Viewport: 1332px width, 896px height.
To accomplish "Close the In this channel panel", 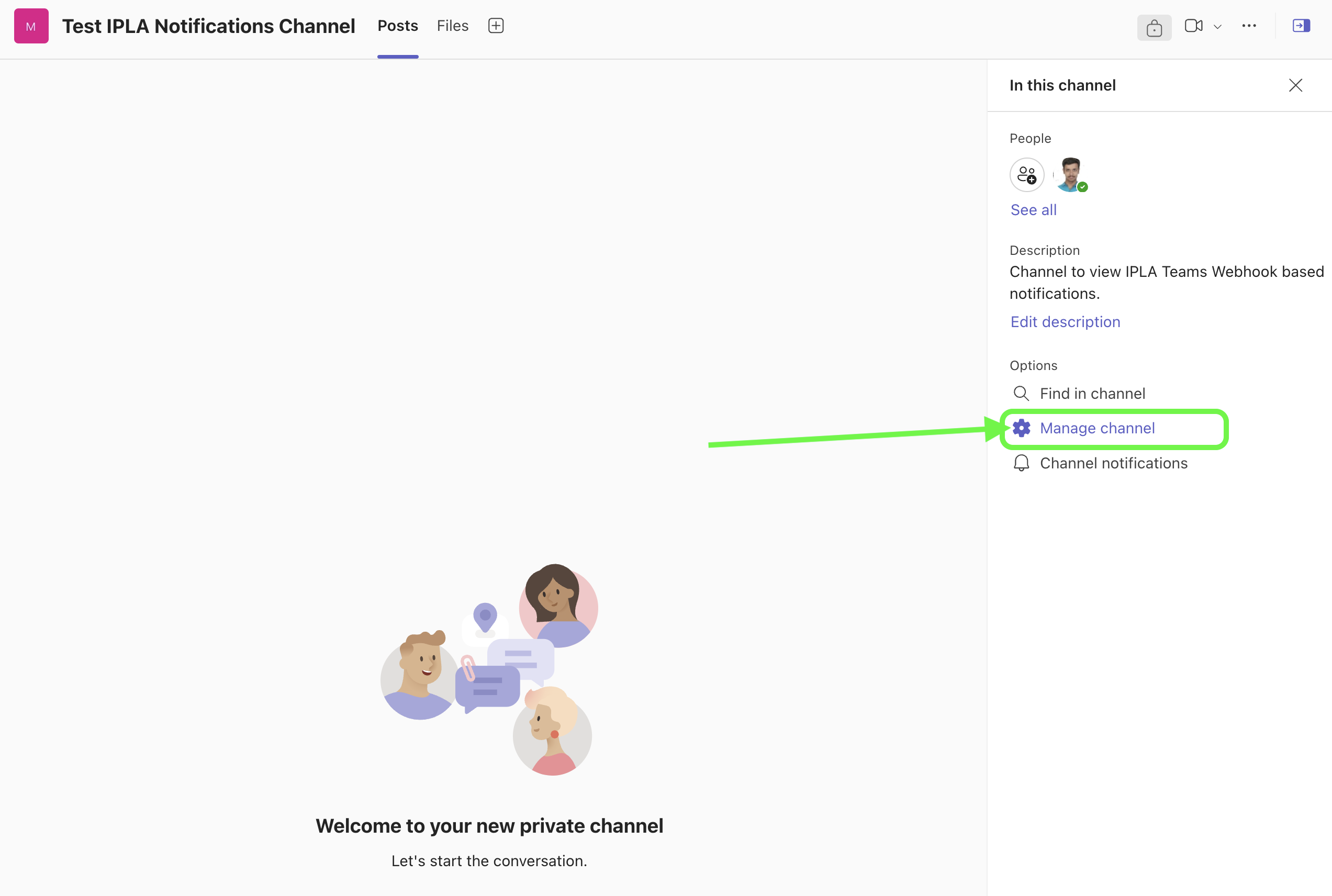I will (1295, 85).
